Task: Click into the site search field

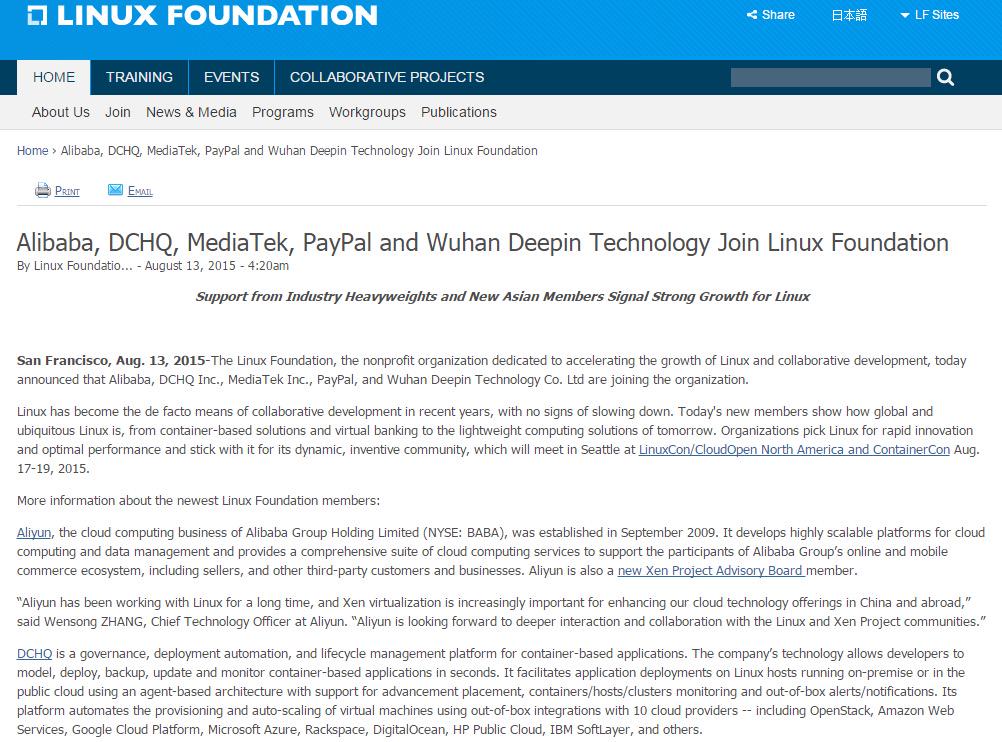Action: [x=830, y=77]
